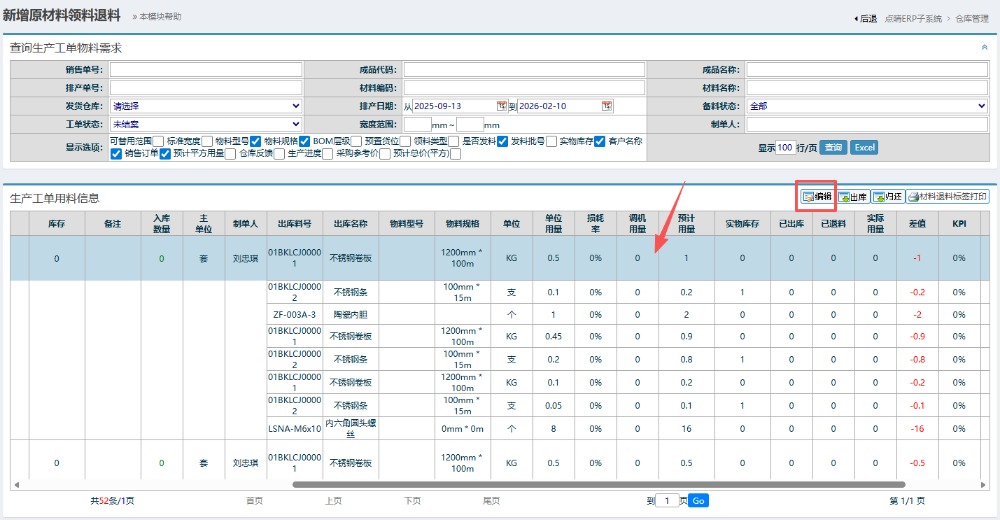This screenshot has height=520, width=1000.
Task: Expand the 工单状态 dropdown
Action: click(206, 124)
